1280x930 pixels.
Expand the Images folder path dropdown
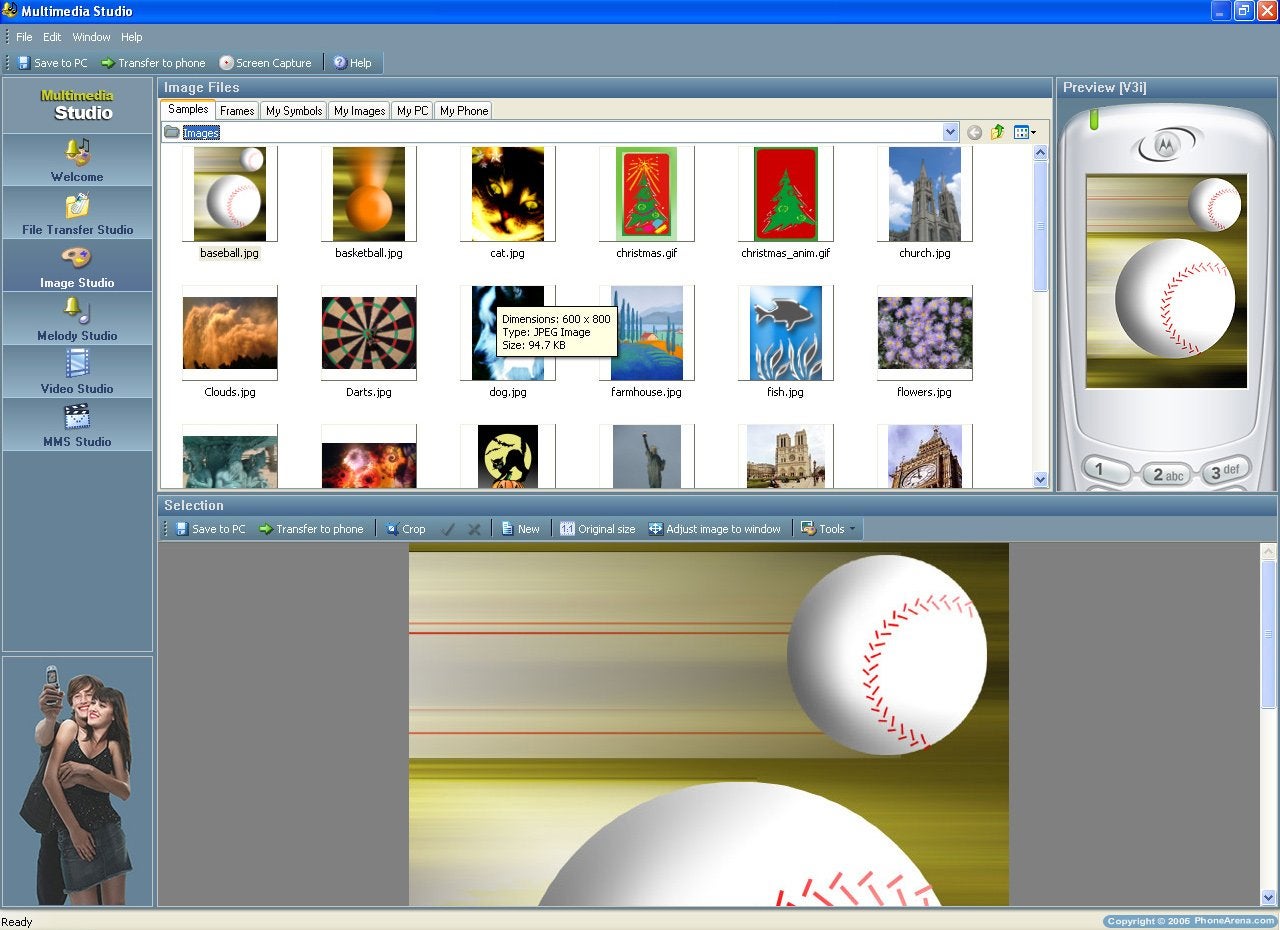(x=950, y=132)
